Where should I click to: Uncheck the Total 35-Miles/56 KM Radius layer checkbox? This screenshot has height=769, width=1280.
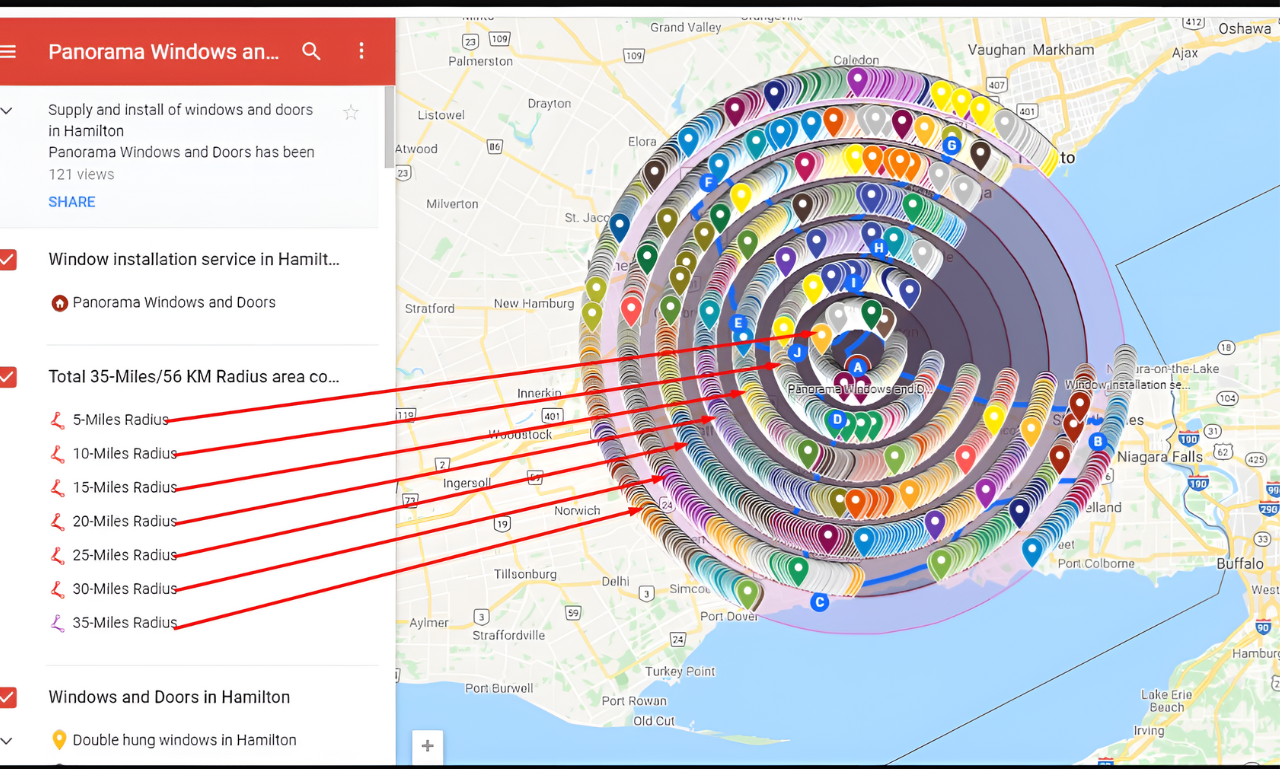[x=8, y=377]
